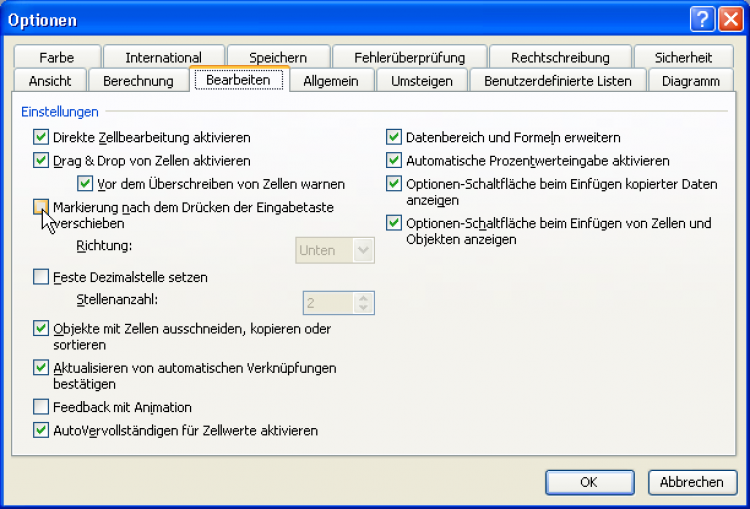Uncheck Drag & Drop von Zellen aktivieren
The image size is (750, 509).
41,160
